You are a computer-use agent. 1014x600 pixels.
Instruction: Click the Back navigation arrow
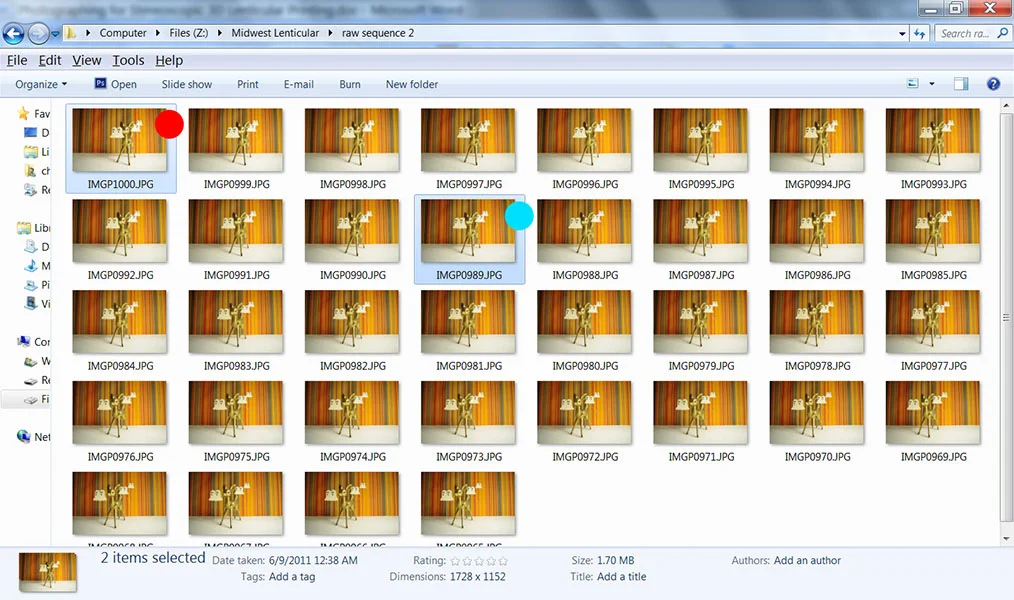pyautogui.click(x=13, y=32)
